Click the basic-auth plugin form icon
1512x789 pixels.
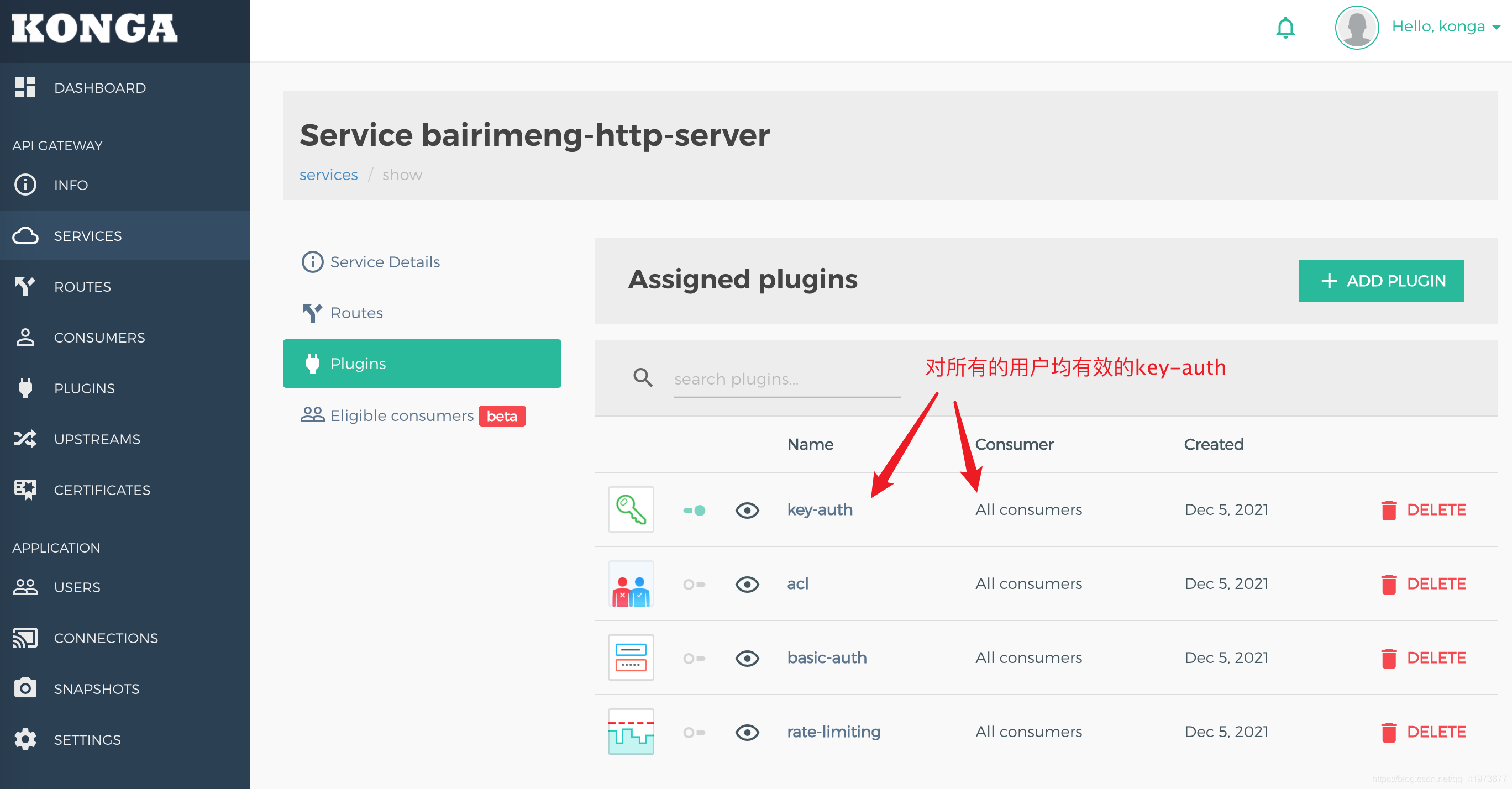pyautogui.click(x=631, y=657)
